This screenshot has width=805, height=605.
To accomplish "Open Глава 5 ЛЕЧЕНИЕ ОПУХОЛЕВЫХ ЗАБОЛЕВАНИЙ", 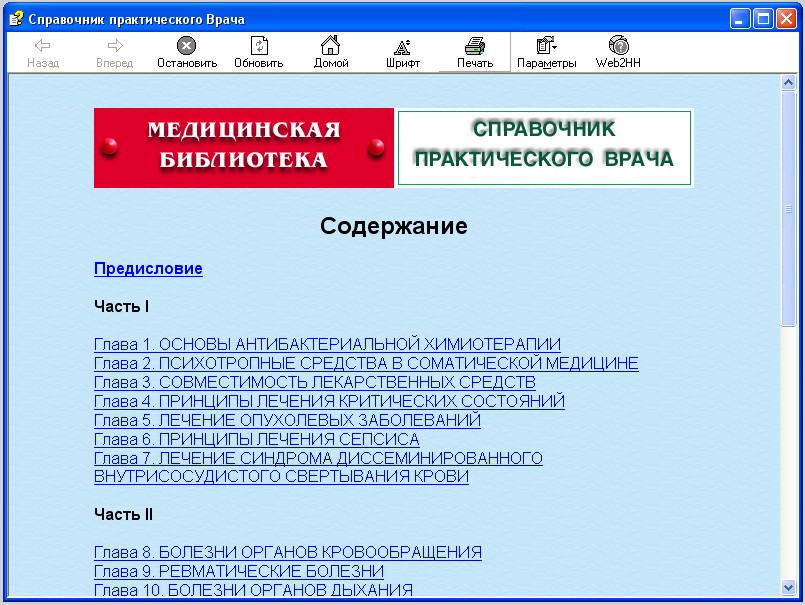I will click(x=288, y=420).
